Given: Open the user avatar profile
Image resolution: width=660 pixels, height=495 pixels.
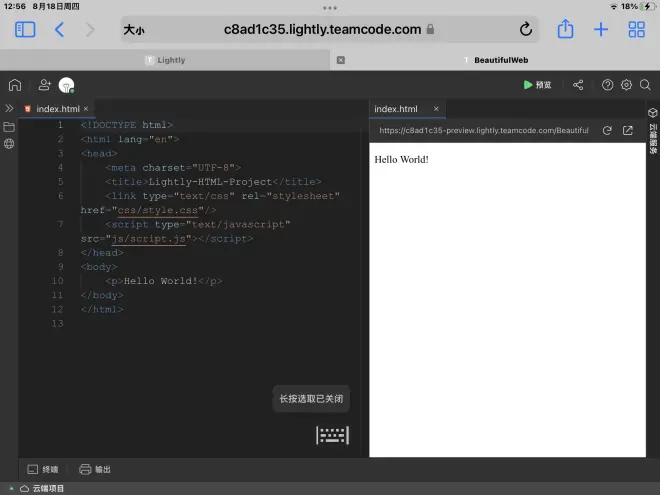Looking at the screenshot, I should [67, 85].
